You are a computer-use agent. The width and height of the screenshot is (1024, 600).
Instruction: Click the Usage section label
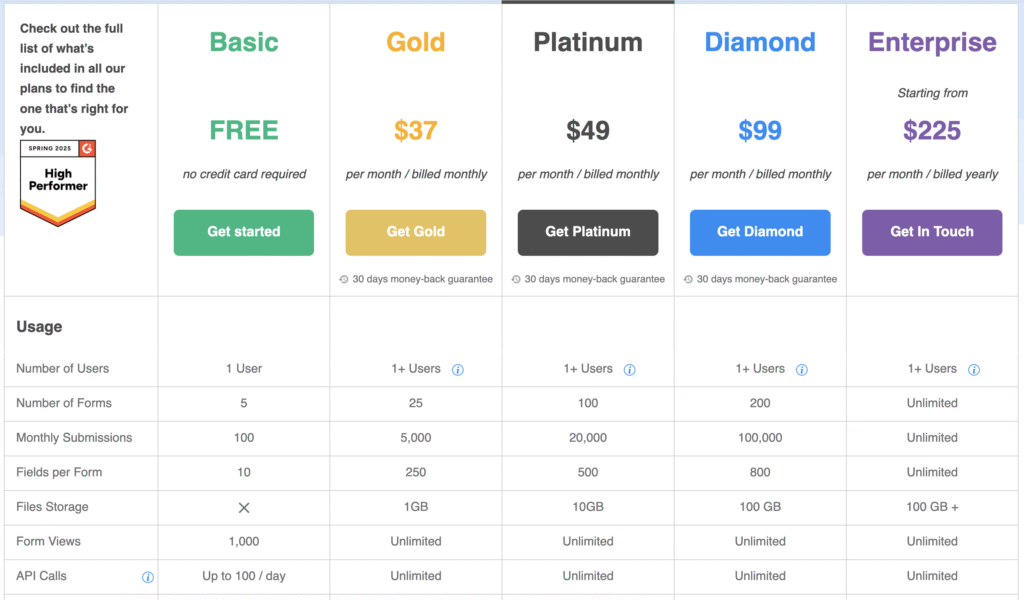(x=38, y=327)
